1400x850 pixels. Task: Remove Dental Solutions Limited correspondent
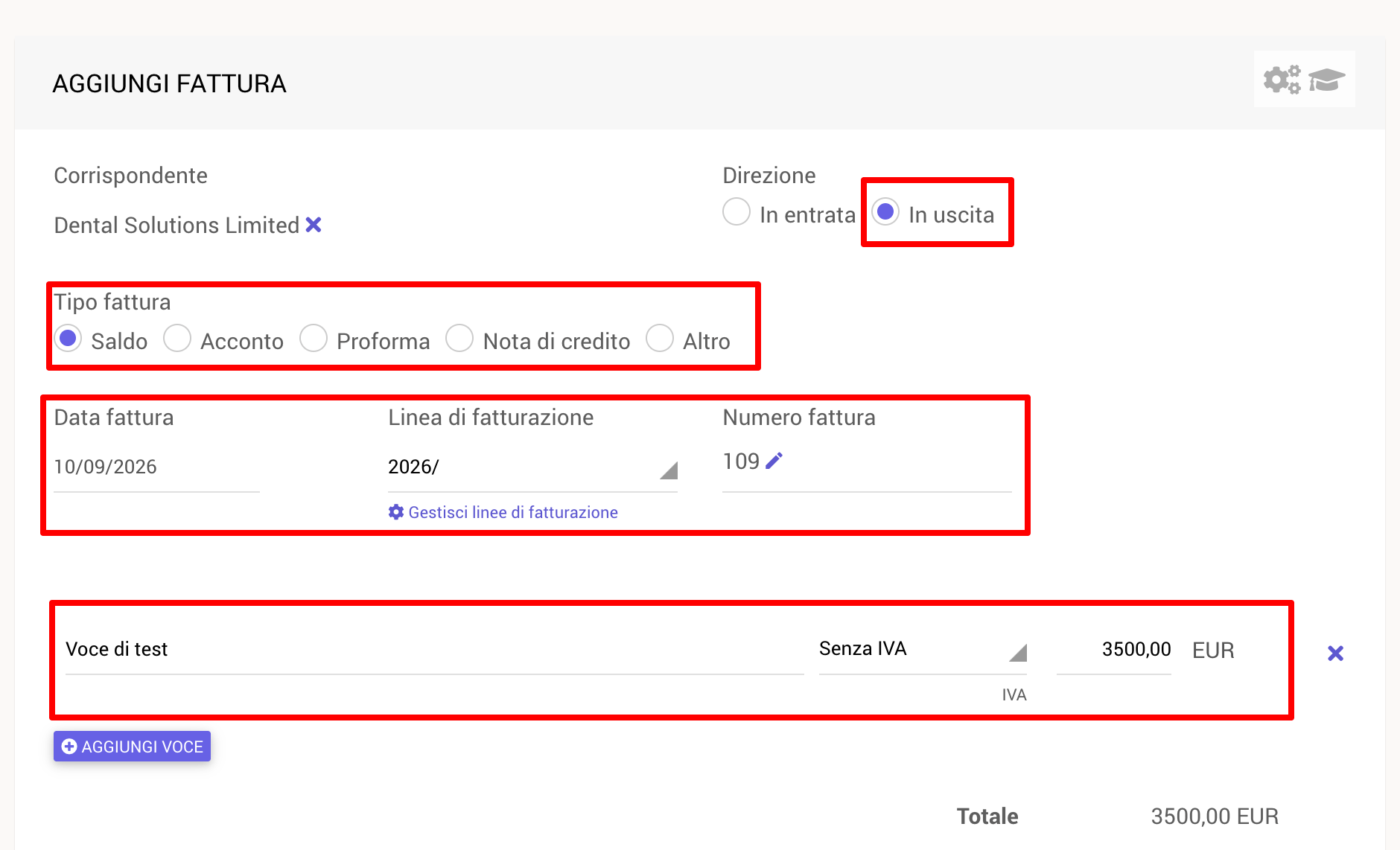tap(314, 225)
